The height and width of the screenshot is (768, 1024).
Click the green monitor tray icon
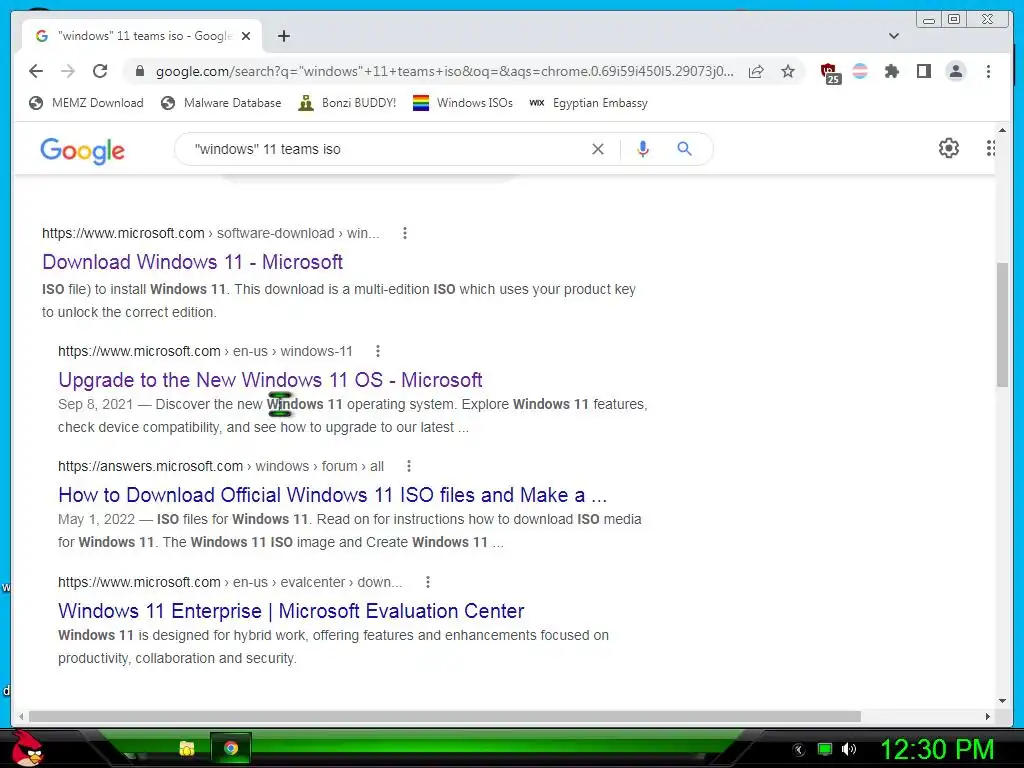click(x=825, y=749)
